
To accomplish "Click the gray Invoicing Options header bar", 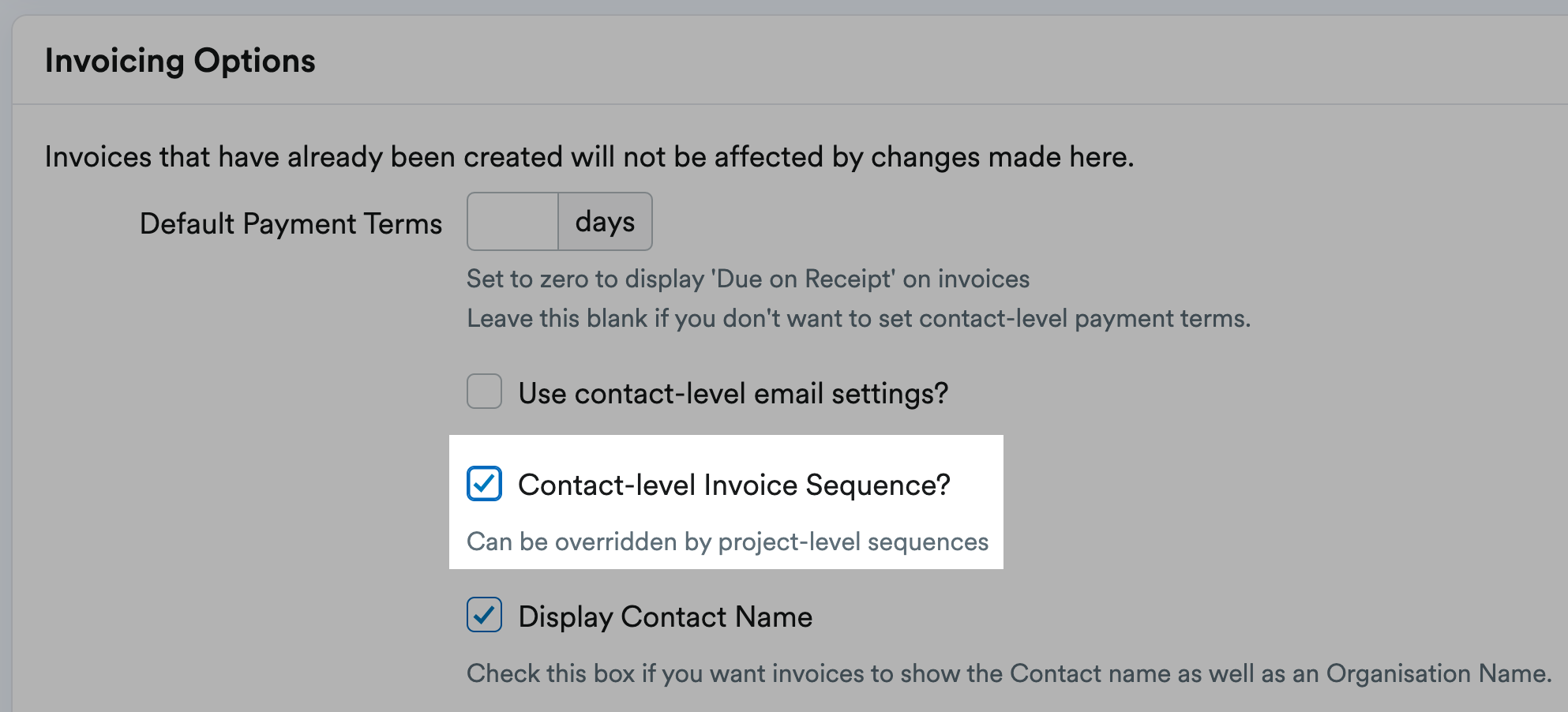I will tap(784, 59).
